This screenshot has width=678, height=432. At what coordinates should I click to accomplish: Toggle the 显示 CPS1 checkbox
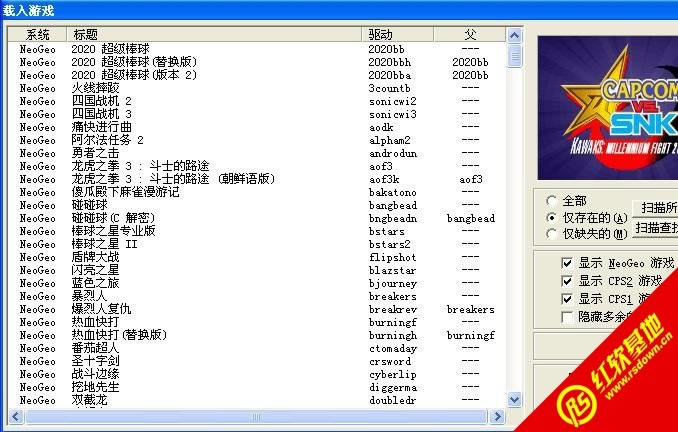point(568,299)
